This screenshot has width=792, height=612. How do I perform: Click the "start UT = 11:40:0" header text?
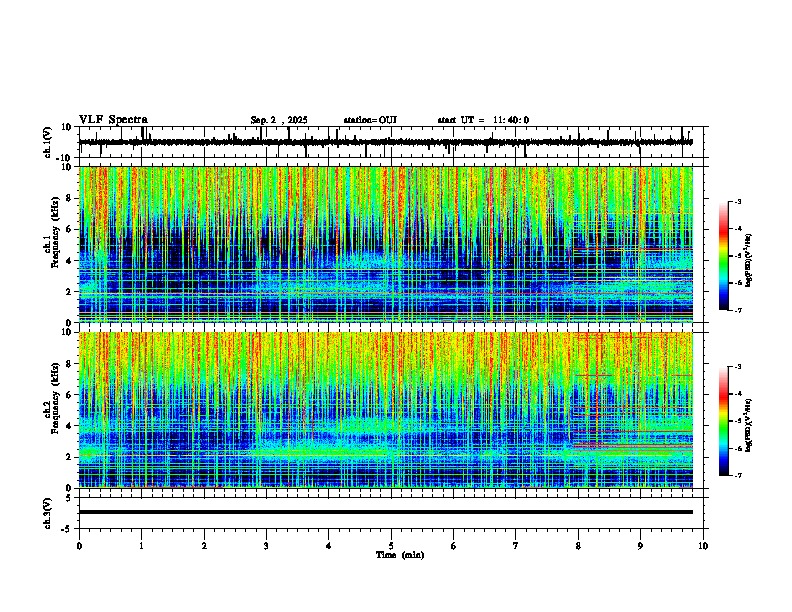tap(483, 120)
